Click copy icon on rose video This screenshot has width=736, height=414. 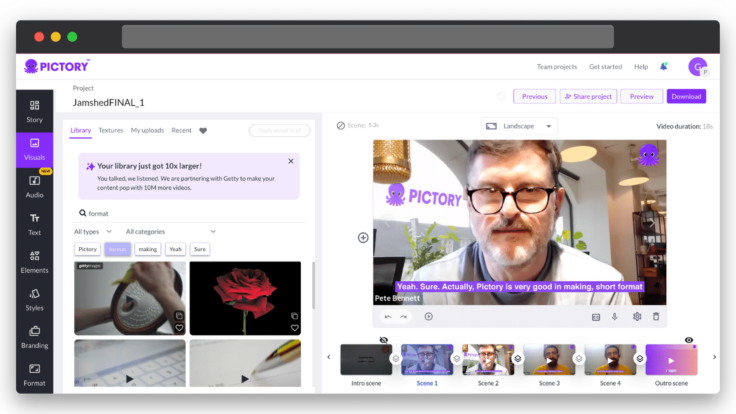(294, 316)
